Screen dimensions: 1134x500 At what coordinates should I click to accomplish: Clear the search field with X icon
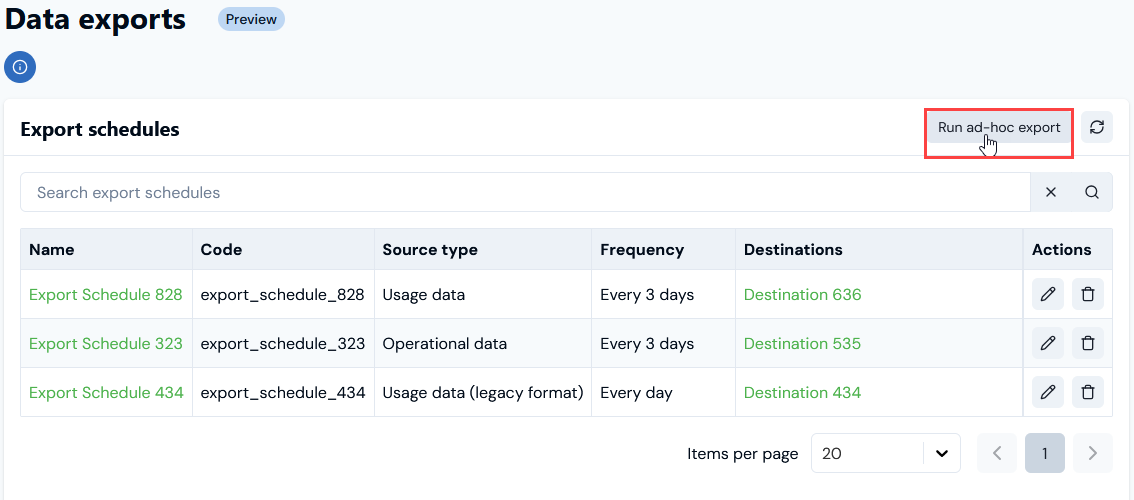click(x=1050, y=192)
